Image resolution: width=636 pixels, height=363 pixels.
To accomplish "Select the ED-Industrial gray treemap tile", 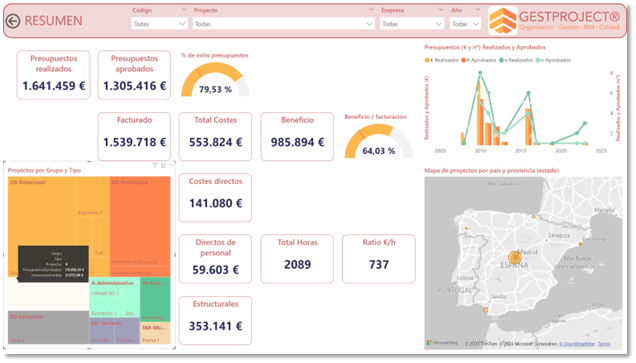I will point(48,327).
